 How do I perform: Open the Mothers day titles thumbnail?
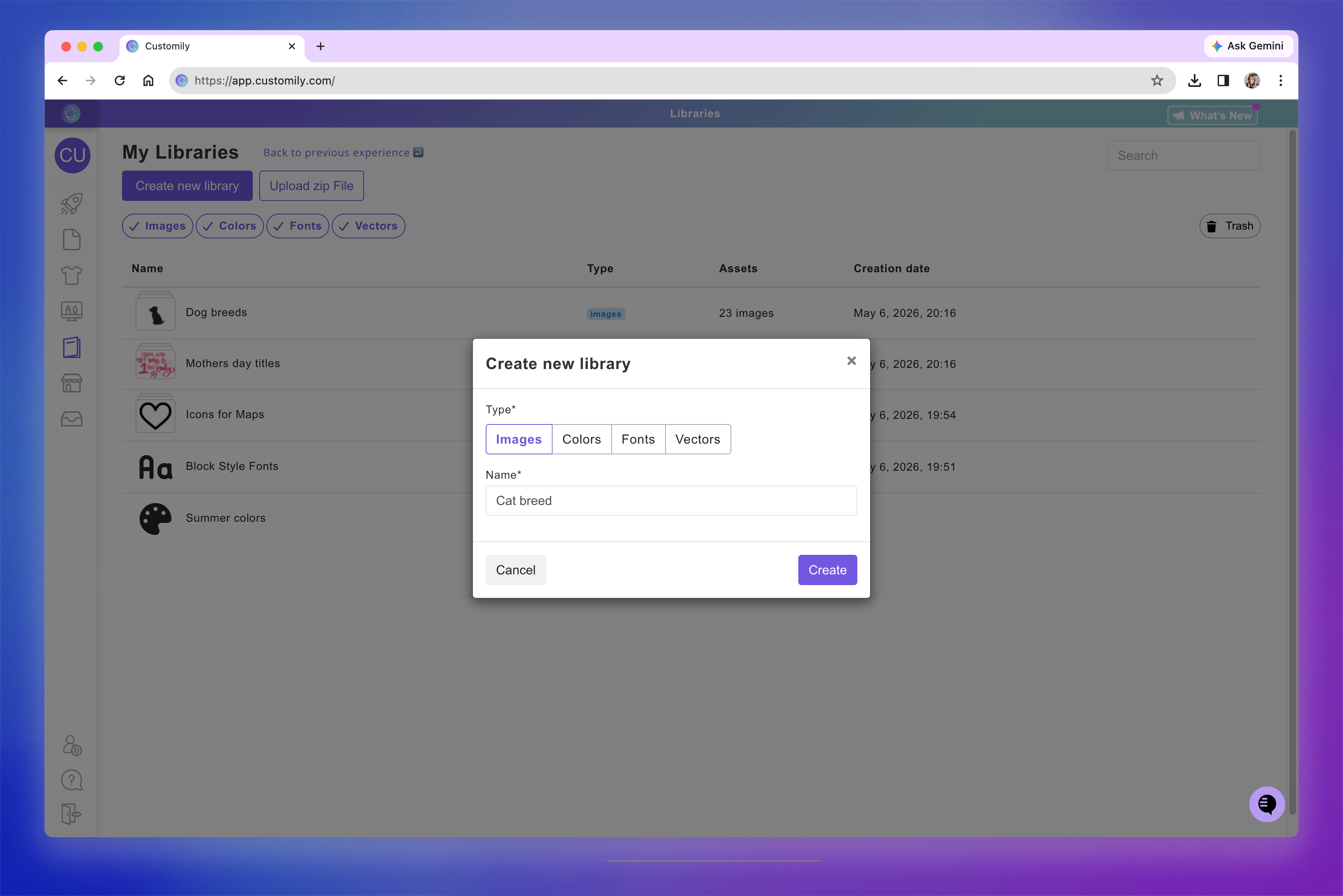tap(156, 361)
